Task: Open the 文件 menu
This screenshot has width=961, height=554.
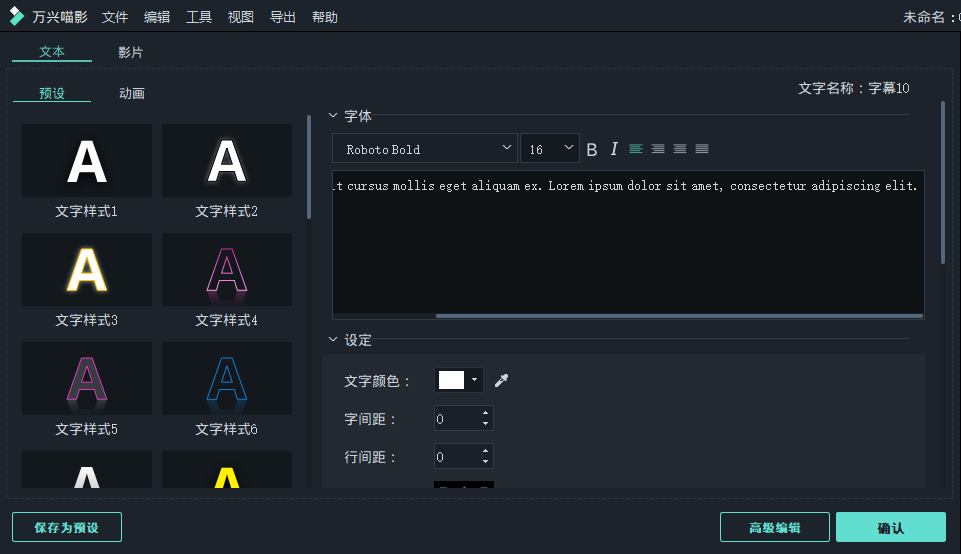Action: (x=115, y=17)
